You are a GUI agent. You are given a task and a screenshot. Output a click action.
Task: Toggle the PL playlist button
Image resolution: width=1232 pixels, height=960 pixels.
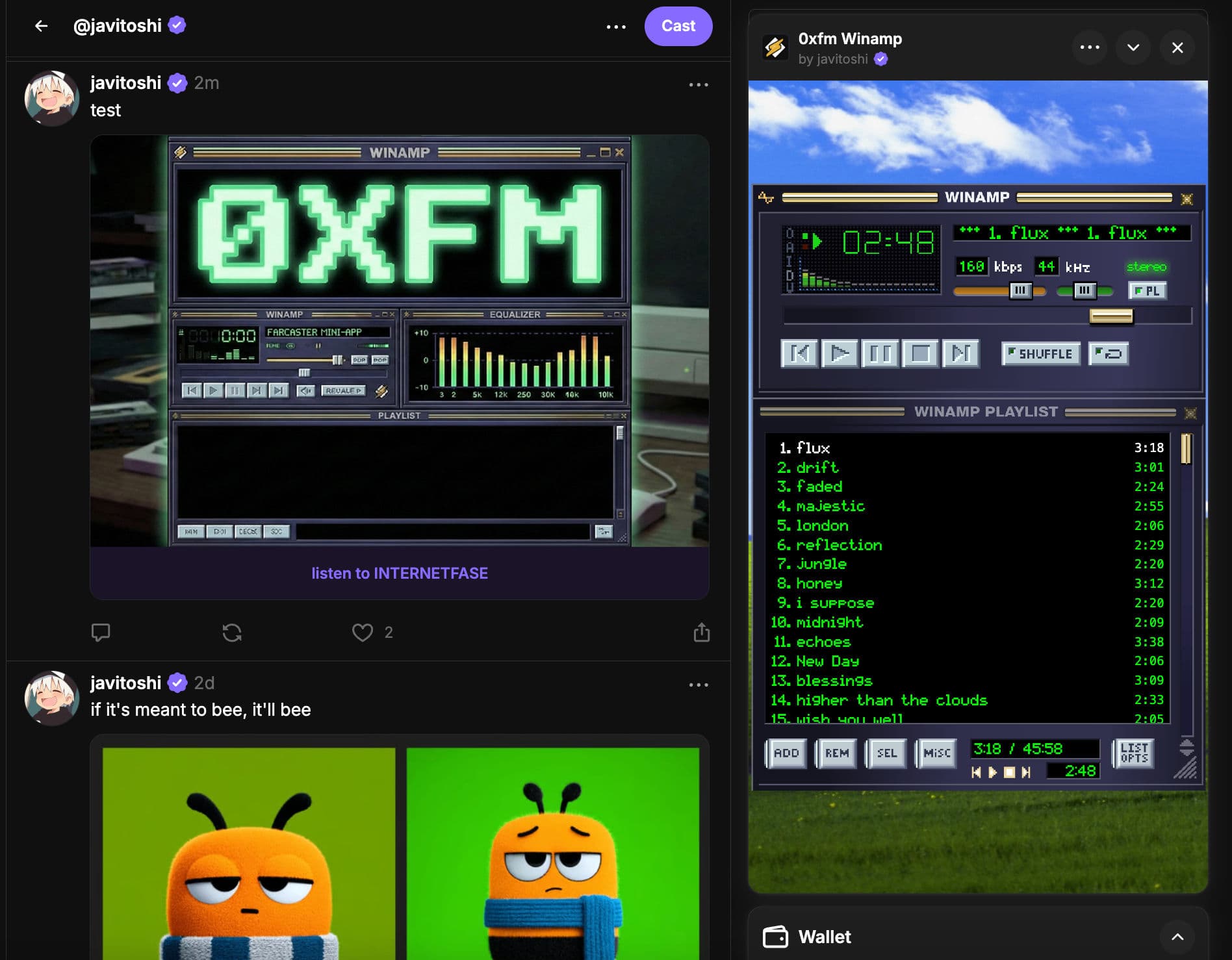point(1148,291)
